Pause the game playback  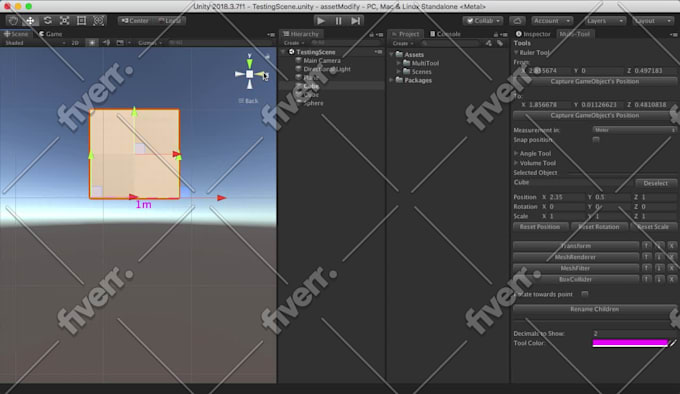click(339, 20)
